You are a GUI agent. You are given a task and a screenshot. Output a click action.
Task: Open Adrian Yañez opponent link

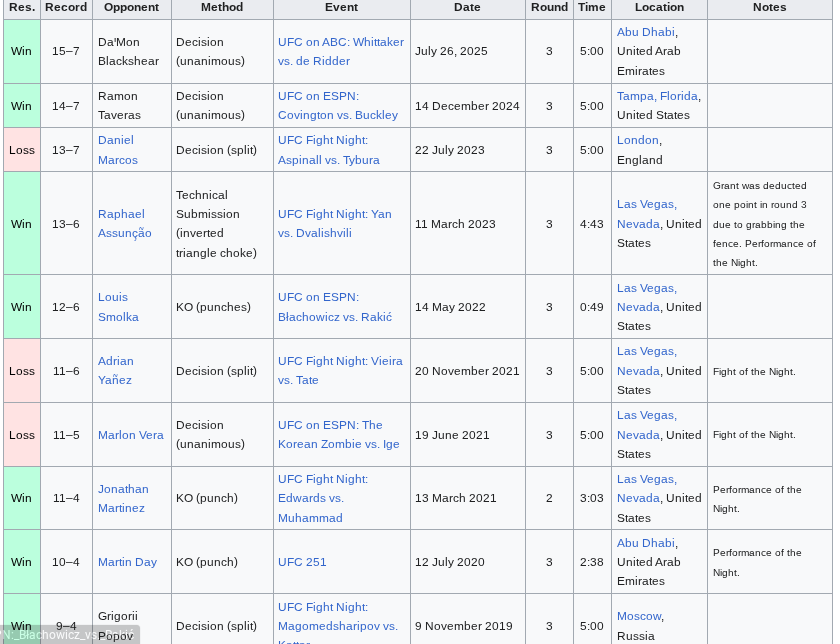tap(115, 370)
